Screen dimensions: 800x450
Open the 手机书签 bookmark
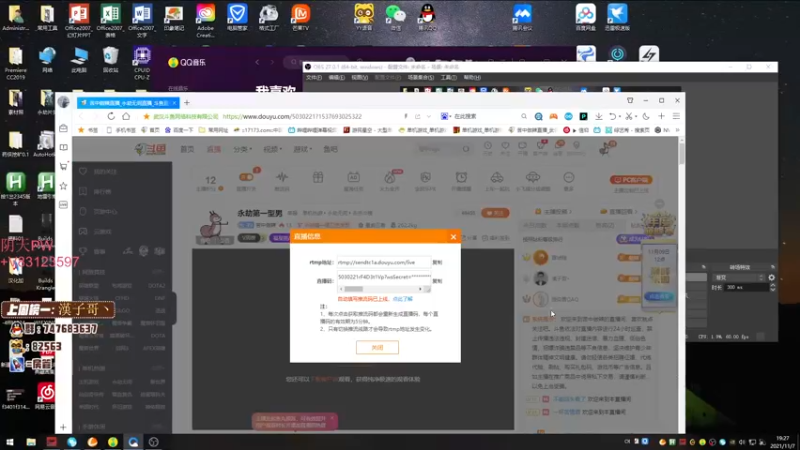coord(121,130)
